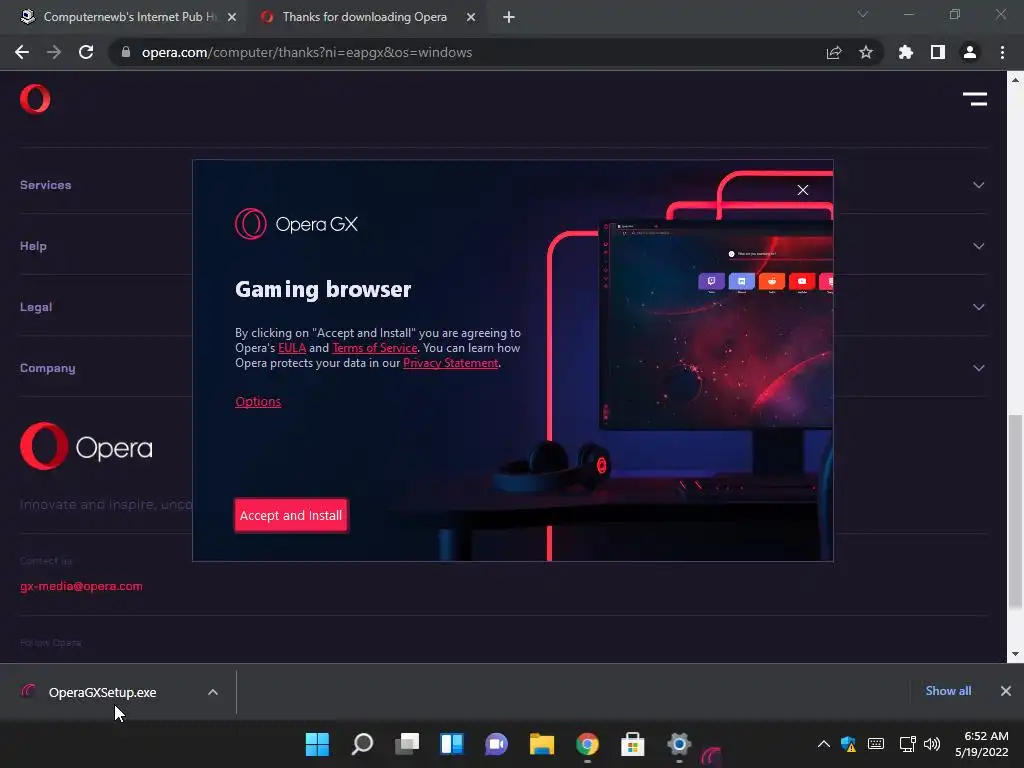Click the Opera GX browser preview image
This screenshot has width=1024, height=768.
(716, 325)
